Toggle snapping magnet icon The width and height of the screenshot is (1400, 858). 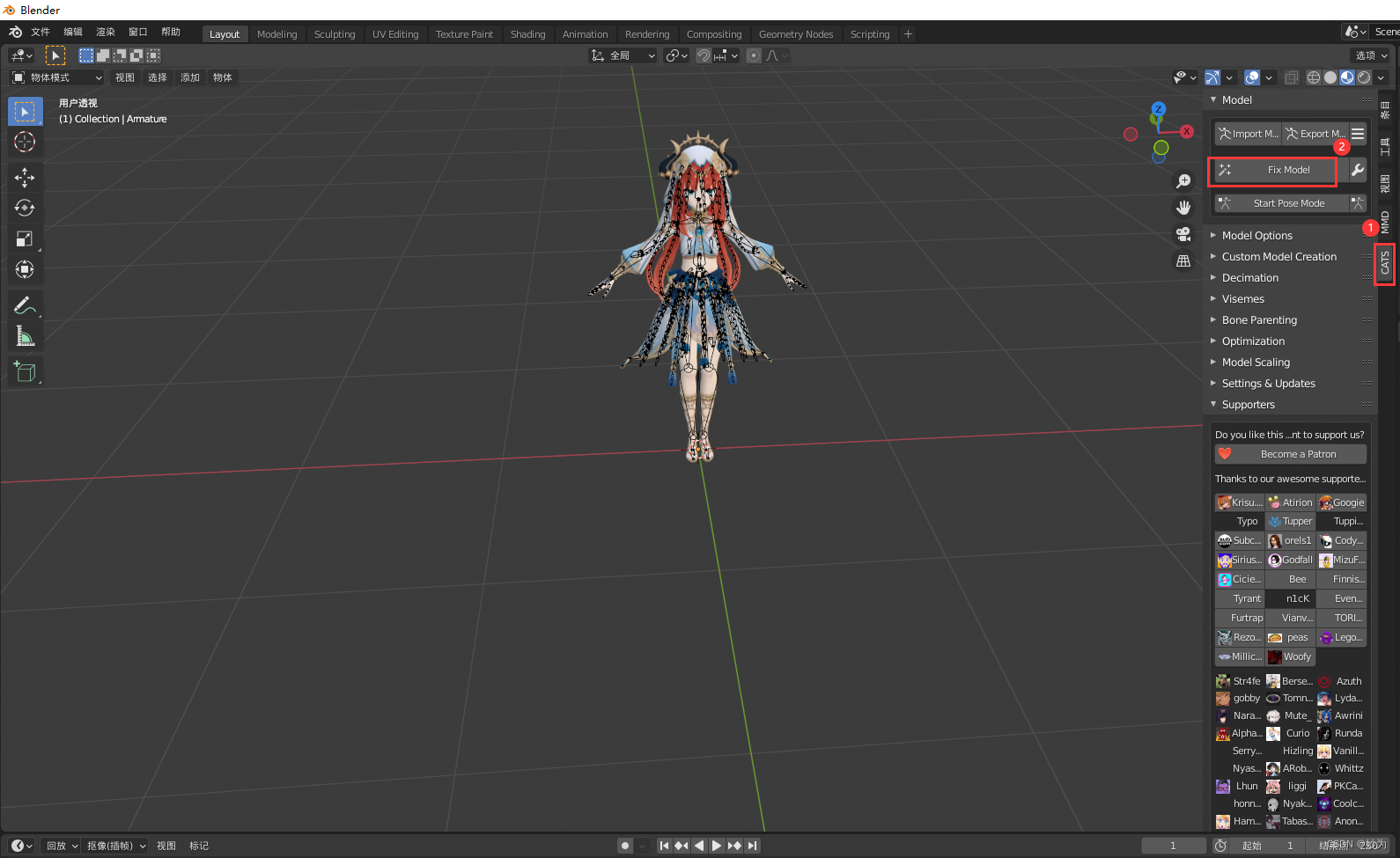[x=703, y=55]
